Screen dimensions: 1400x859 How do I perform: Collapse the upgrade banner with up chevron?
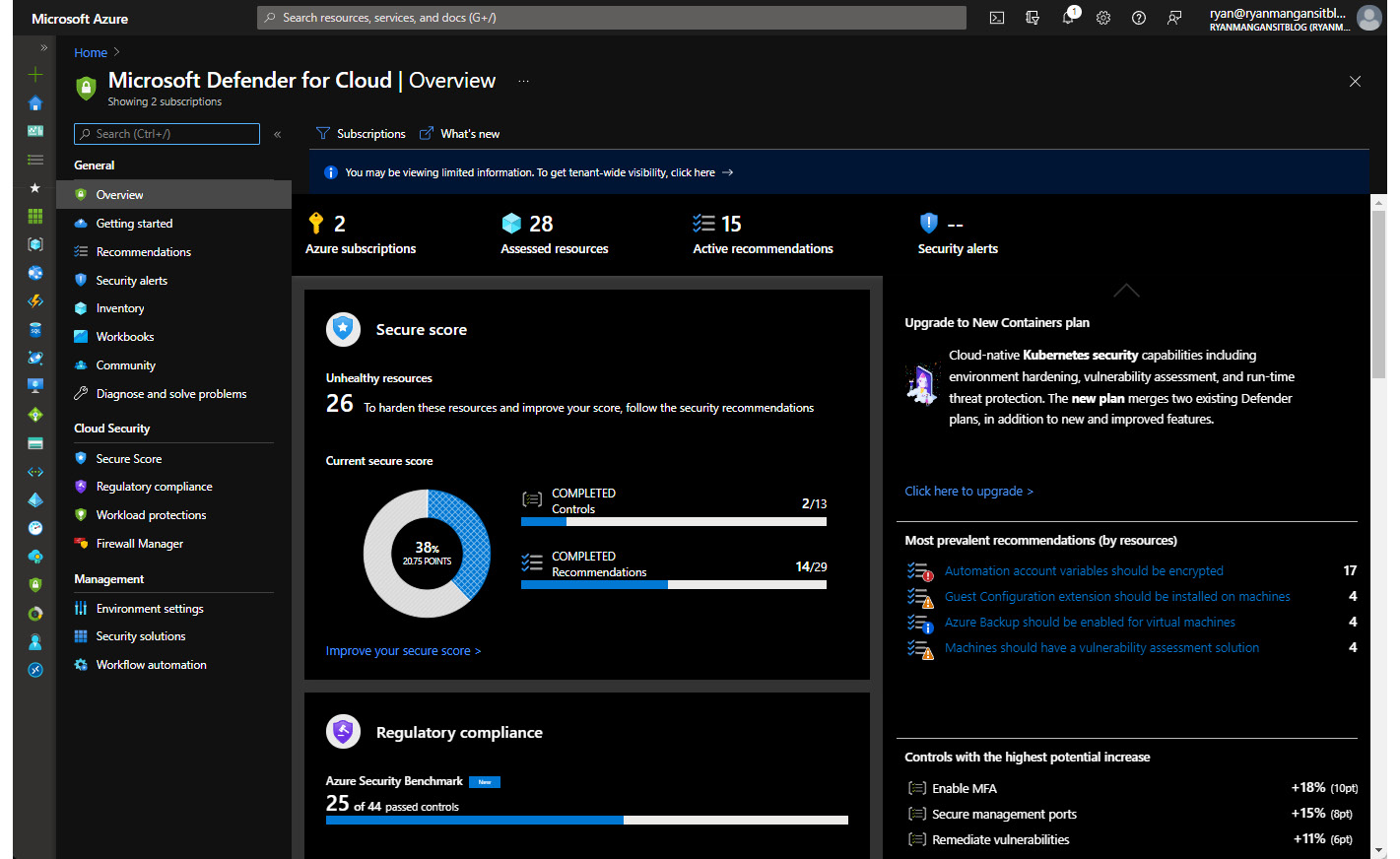1126,291
